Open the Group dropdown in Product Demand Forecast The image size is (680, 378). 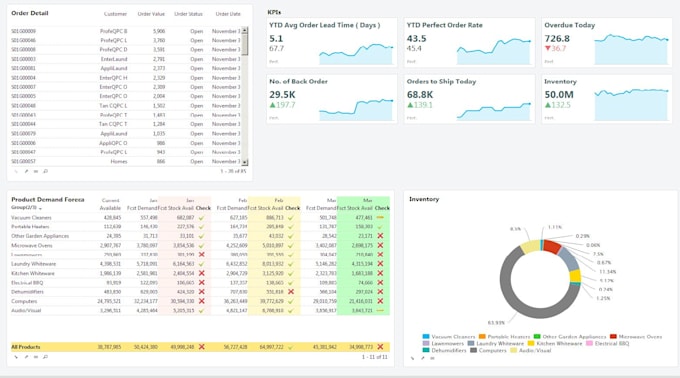(x=27, y=208)
